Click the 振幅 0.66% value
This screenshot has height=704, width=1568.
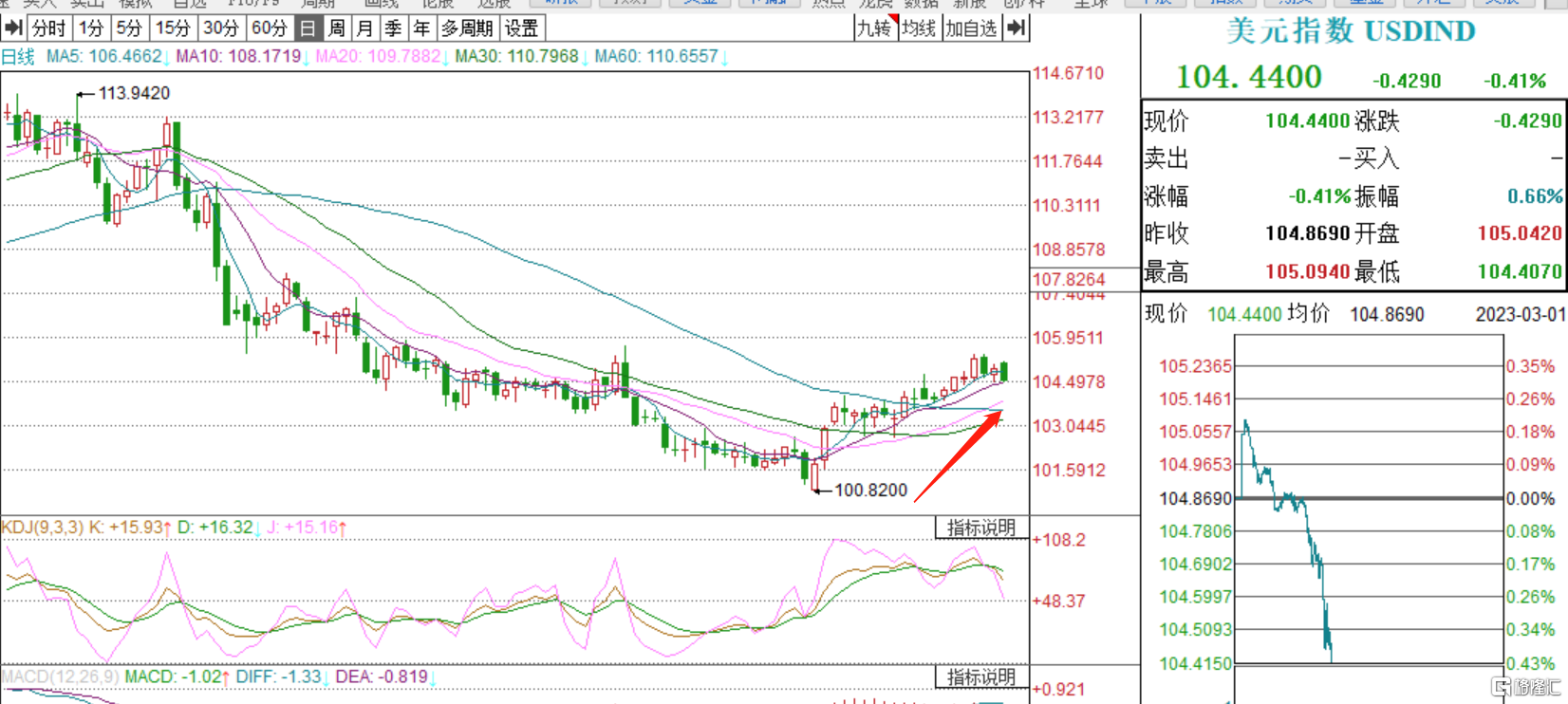[1535, 196]
